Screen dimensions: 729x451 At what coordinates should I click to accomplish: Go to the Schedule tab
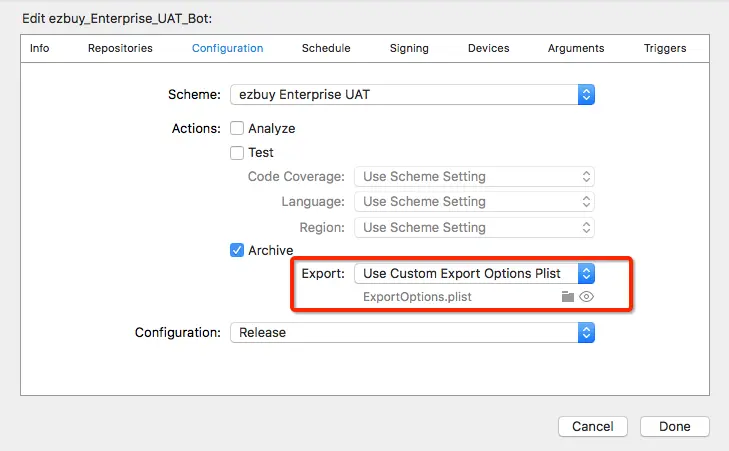point(326,48)
